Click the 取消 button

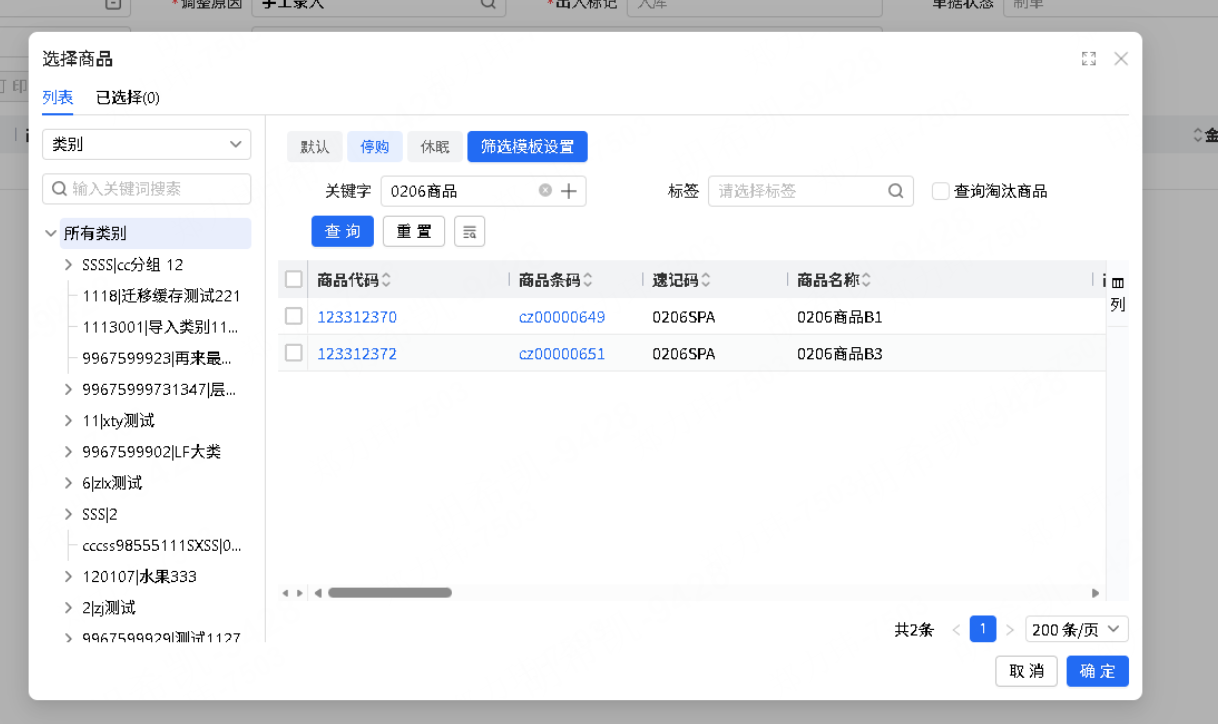pos(1026,671)
